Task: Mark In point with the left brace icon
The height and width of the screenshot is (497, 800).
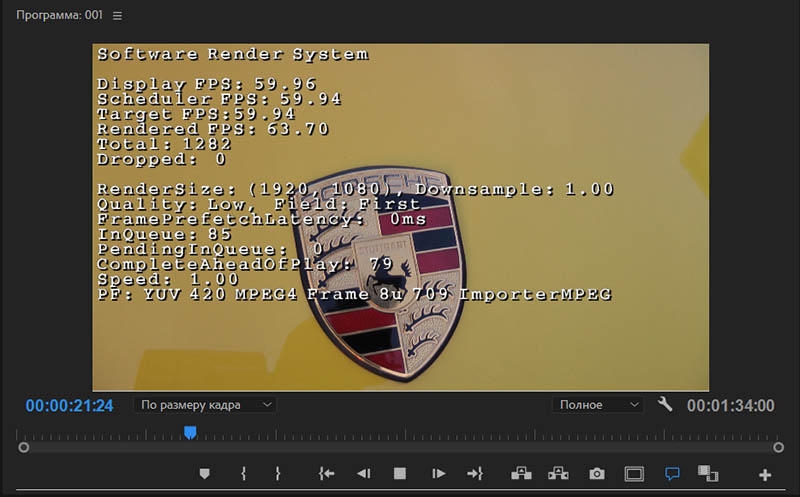Action: tap(243, 474)
